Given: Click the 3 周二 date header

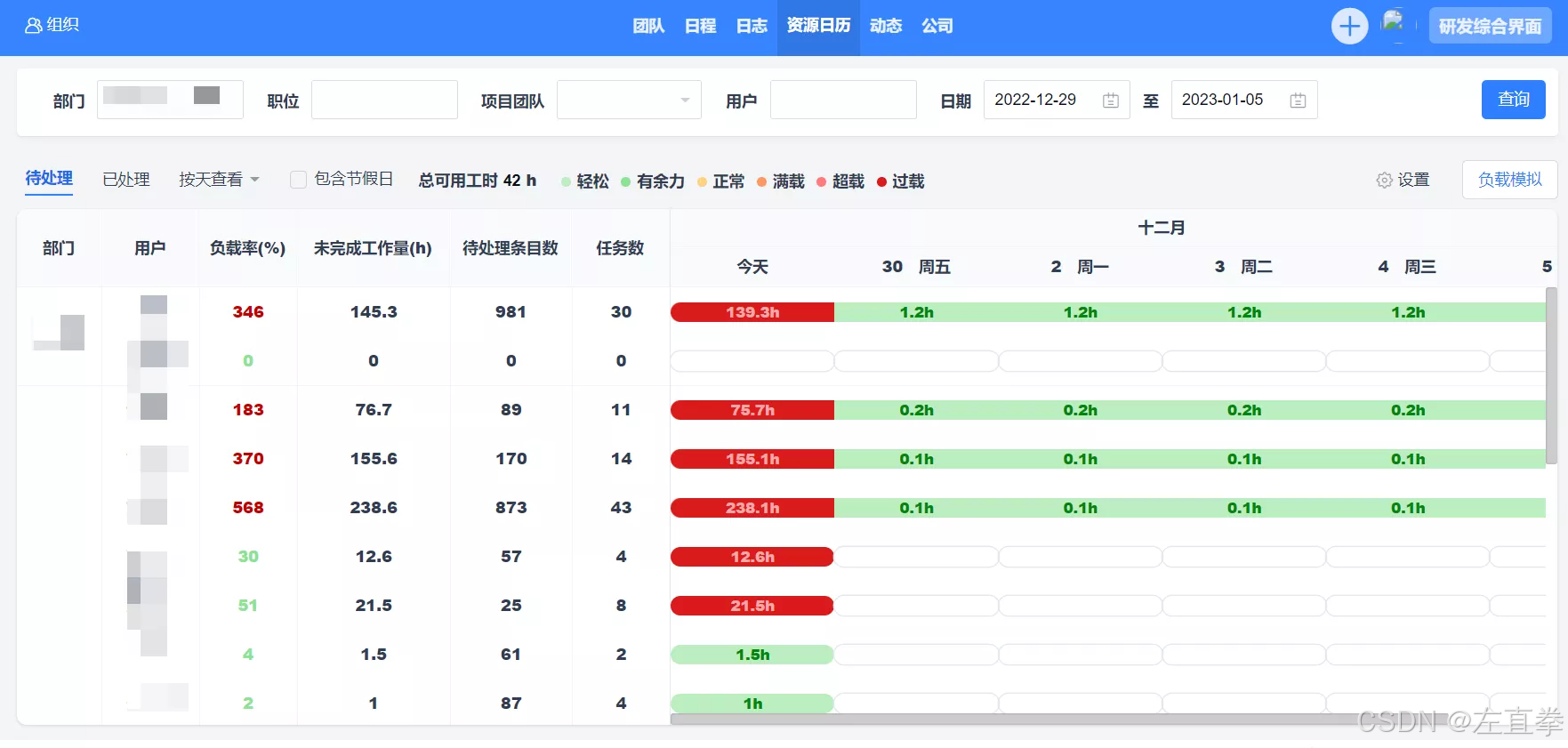Looking at the screenshot, I should (x=1243, y=267).
